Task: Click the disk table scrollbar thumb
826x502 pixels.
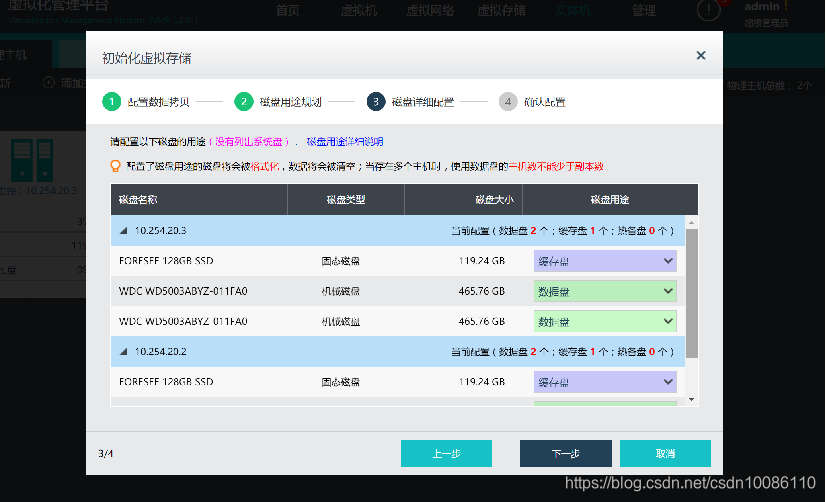Action: point(692,293)
